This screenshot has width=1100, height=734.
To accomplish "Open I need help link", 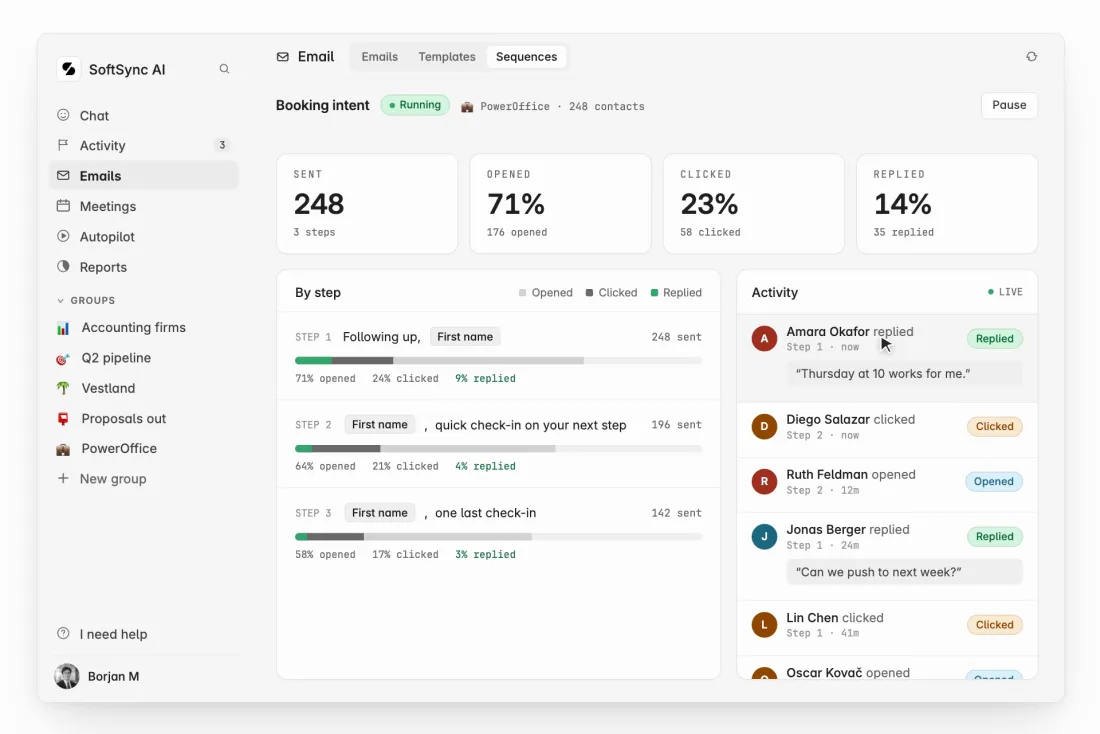I will click(x=114, y=634).
